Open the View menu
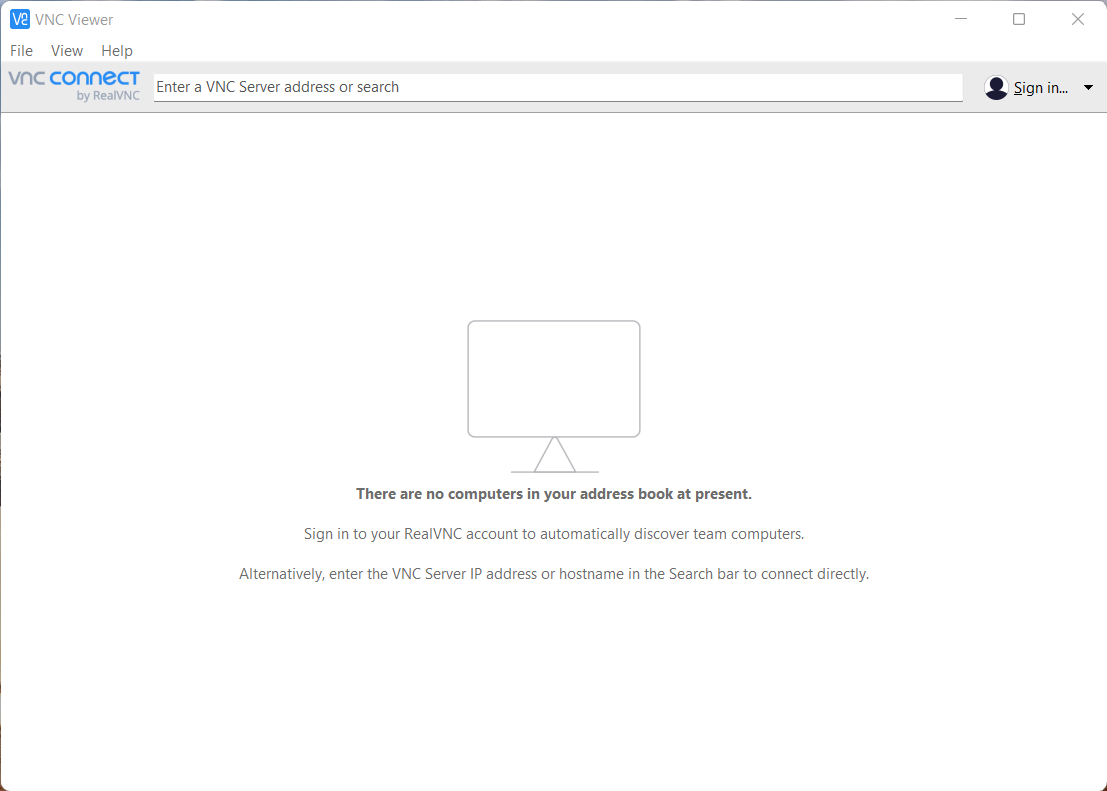Screen dimensions: 1107x791 click(x=67, y=51)
